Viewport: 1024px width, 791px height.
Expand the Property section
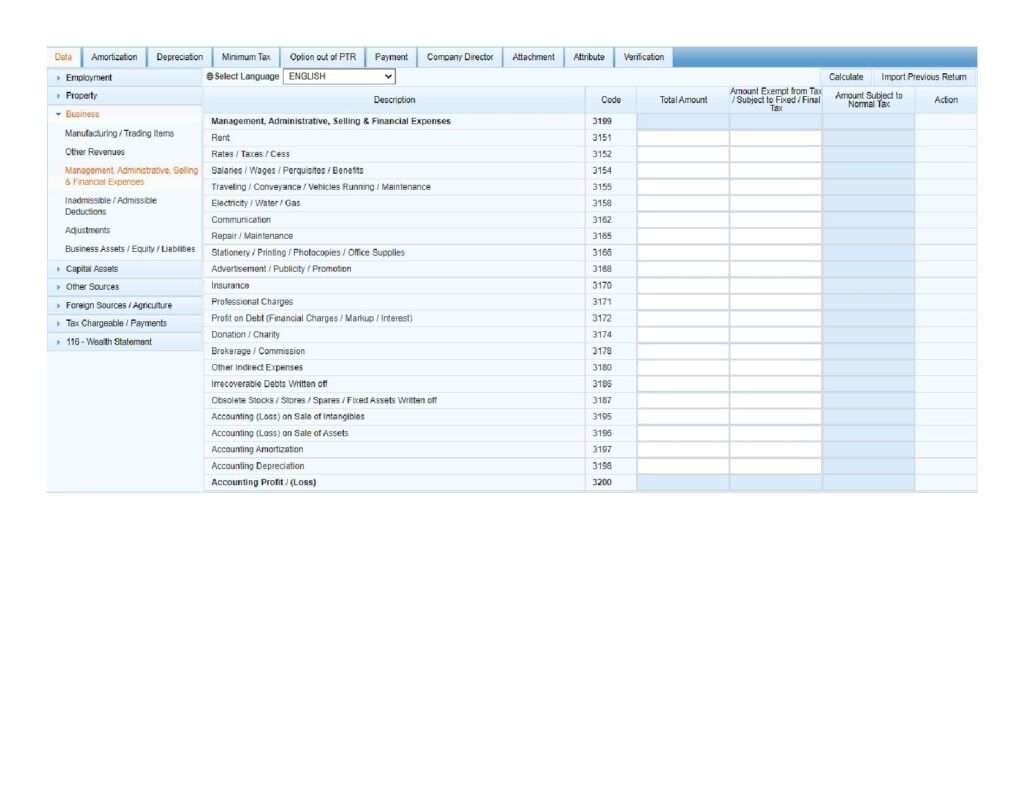[82, 96]
